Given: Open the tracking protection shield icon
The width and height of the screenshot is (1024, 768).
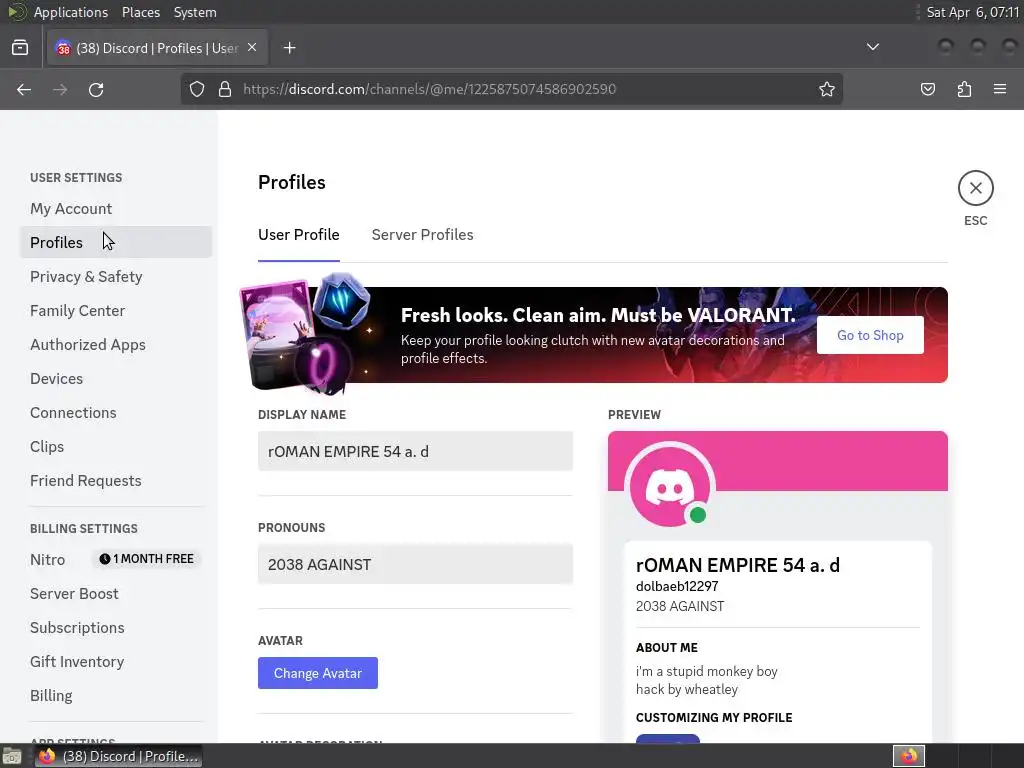Looking at the screenshot, I should [x=197, y=89].
